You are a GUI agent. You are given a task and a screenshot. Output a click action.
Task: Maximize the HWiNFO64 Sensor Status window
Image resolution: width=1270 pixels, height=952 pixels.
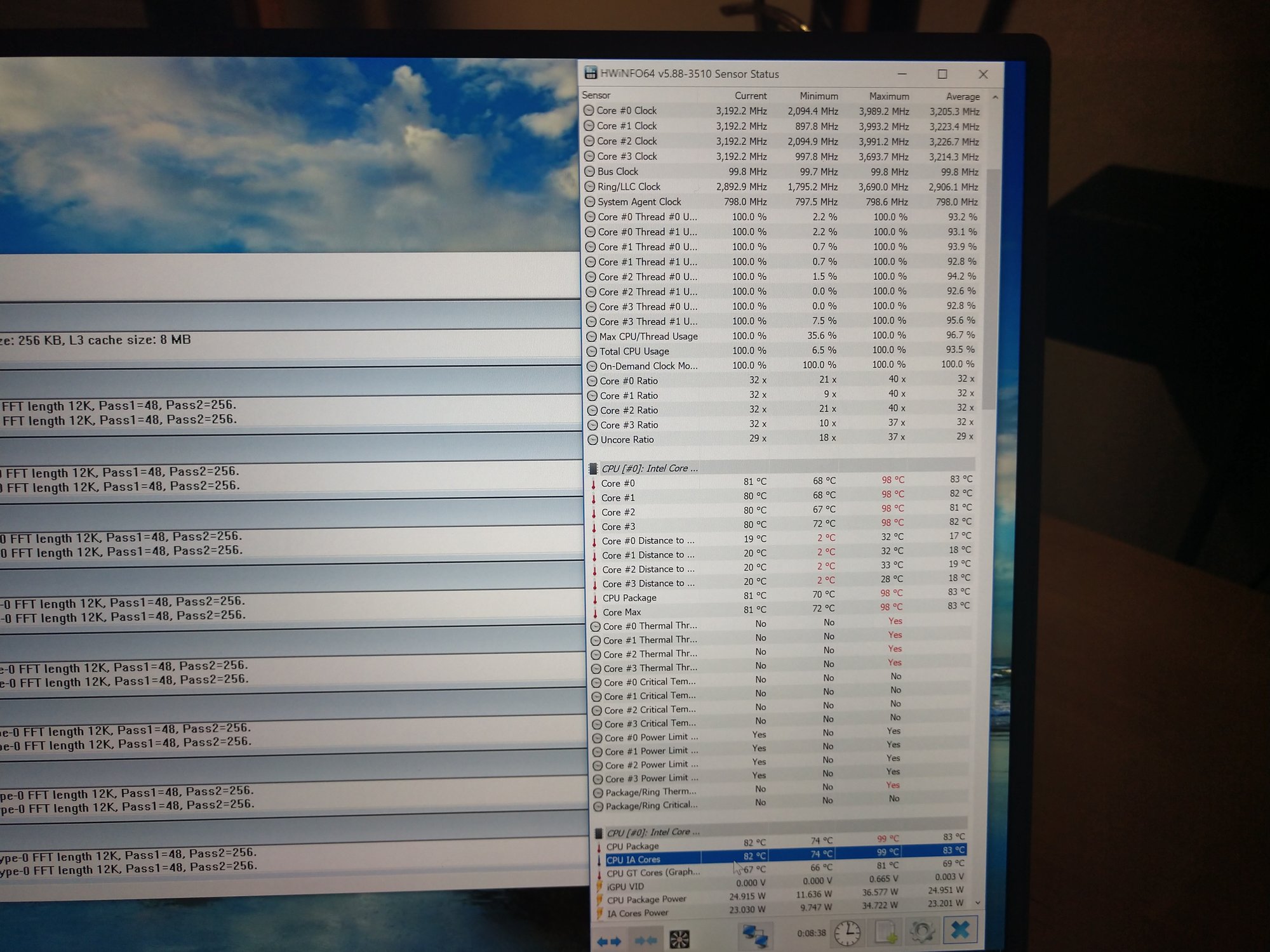(x=942, y=74)
